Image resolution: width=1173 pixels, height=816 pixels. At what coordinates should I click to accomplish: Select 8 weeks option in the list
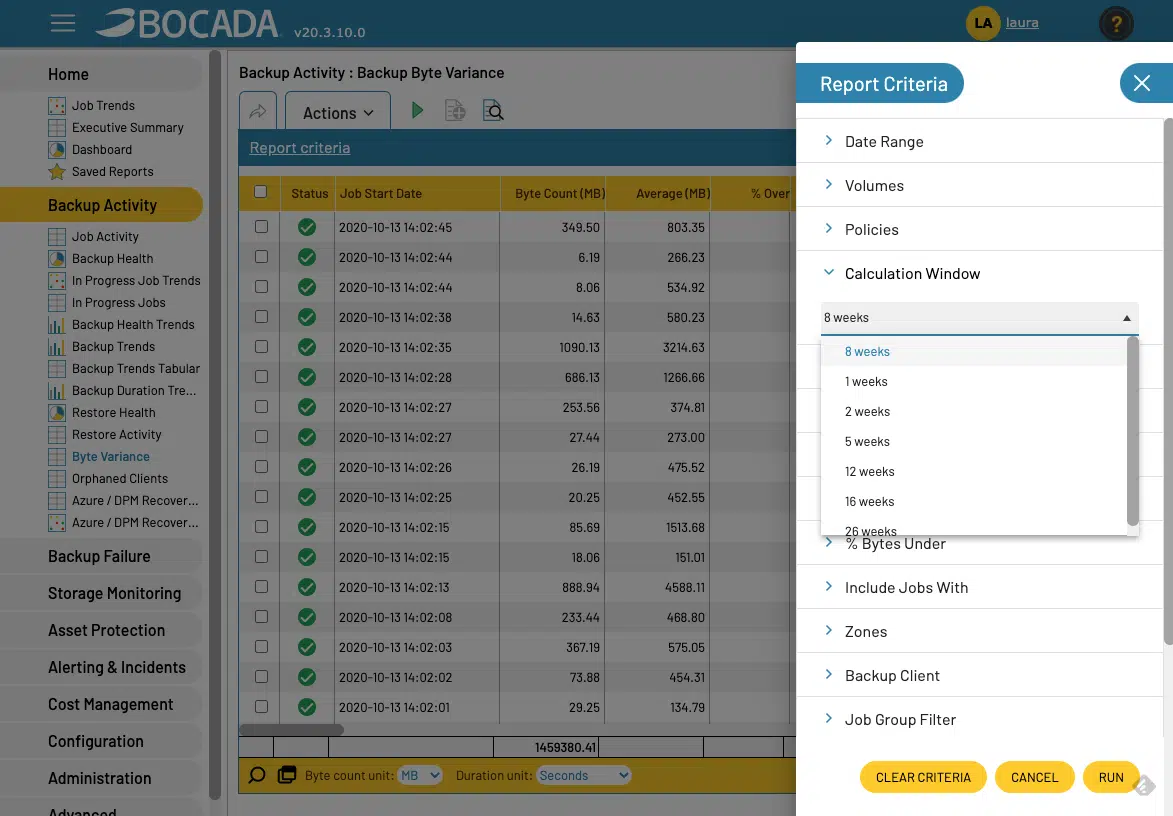click(974, 352)
